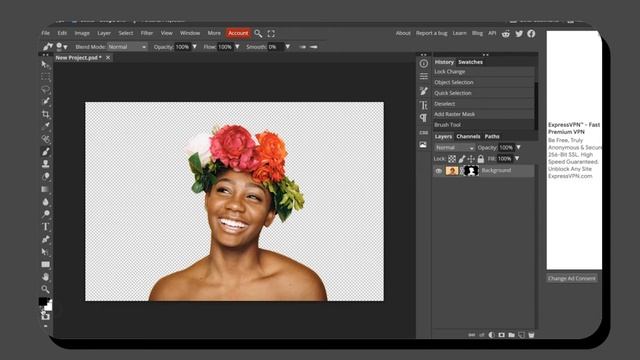The height and width of the screenshot is (360, 640).
Task: Toggle the Quick Mask mode button
Action: 45,316
